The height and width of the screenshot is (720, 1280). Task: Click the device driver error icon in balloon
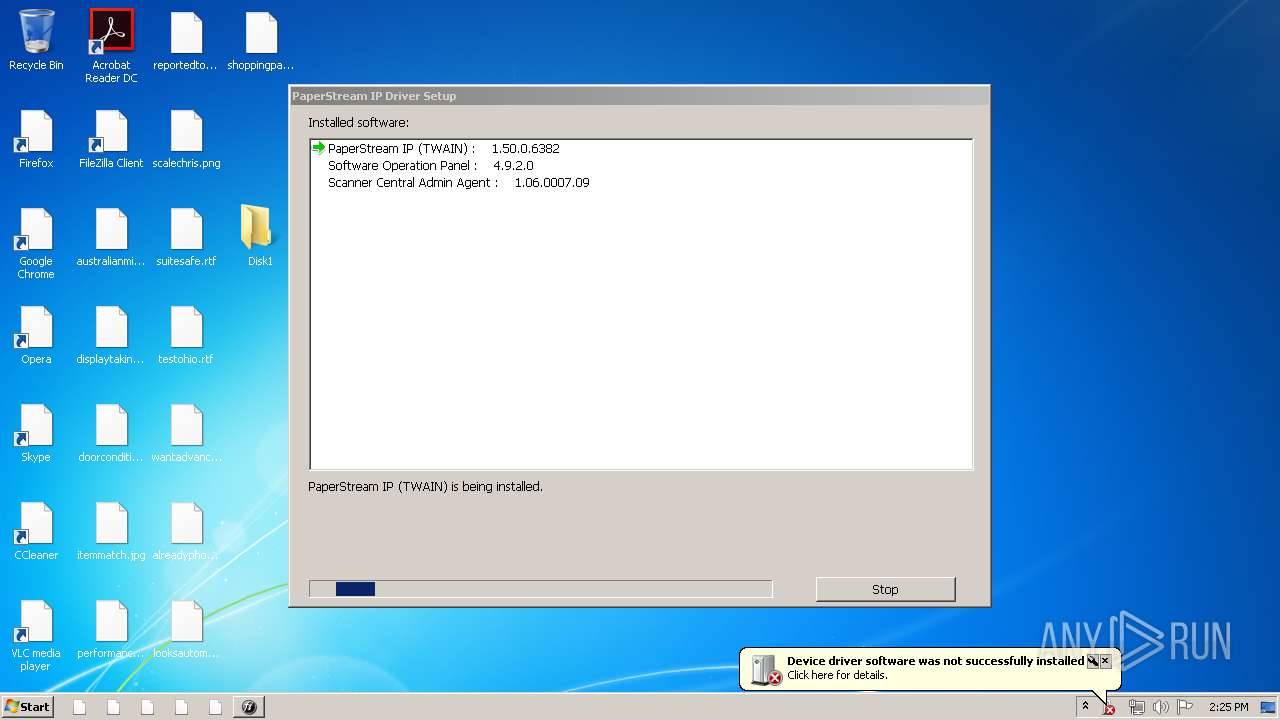tap(766, 669)
